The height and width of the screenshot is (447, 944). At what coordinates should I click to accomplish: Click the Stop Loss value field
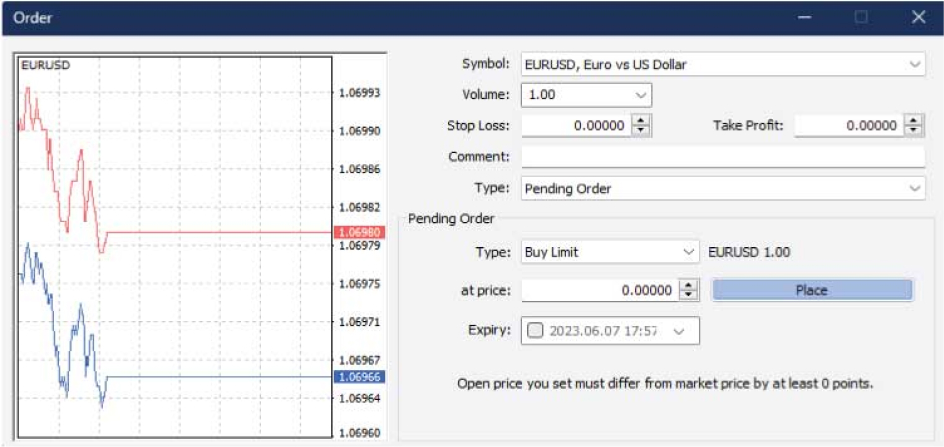tap(576, 125)
